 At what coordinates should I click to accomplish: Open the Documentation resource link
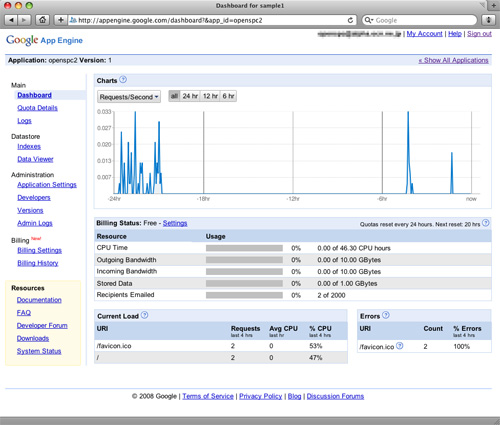point(39,300)
